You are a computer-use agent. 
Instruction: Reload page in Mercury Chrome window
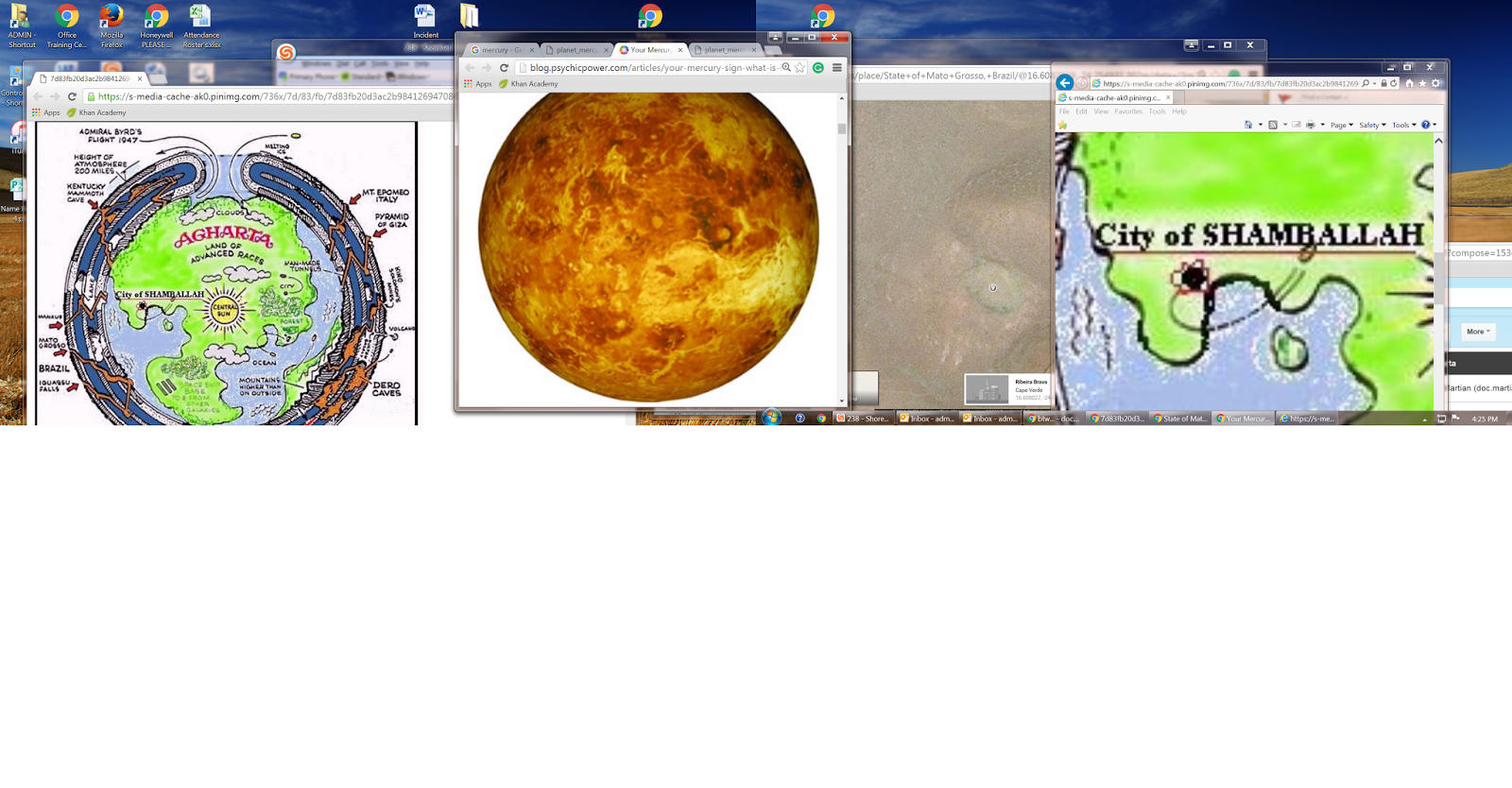point(504,68)
